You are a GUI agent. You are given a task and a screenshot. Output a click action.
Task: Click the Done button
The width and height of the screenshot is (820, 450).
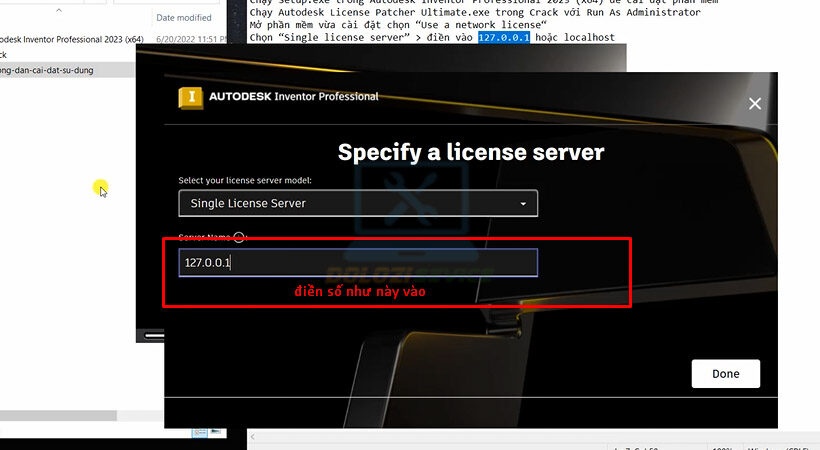click(725, 374)
